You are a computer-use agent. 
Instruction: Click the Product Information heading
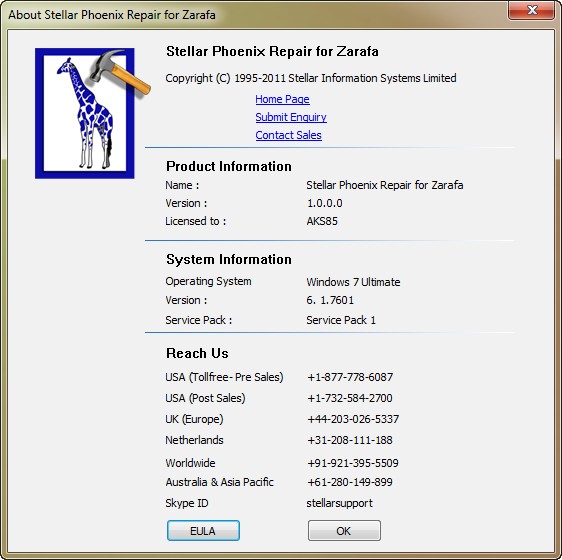point(229,166)
